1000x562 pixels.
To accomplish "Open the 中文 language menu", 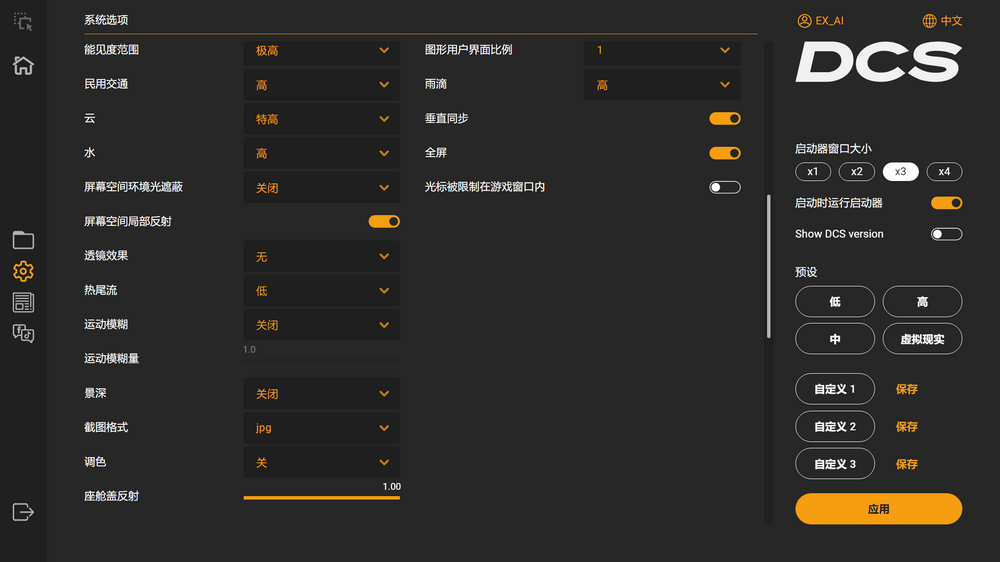I will (x=942, y=21).
